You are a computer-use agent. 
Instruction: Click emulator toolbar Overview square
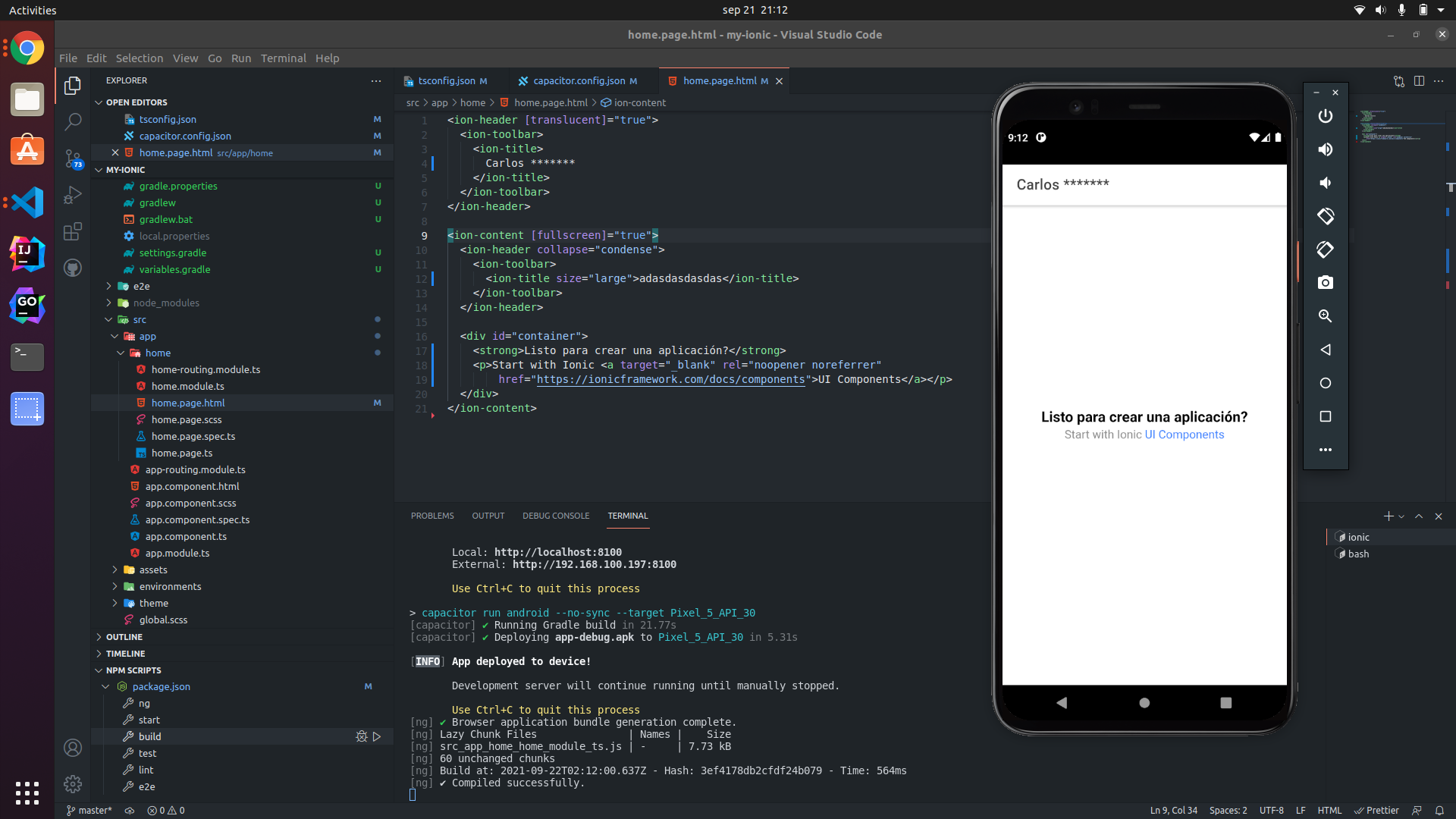click(x=1325, y=416)
